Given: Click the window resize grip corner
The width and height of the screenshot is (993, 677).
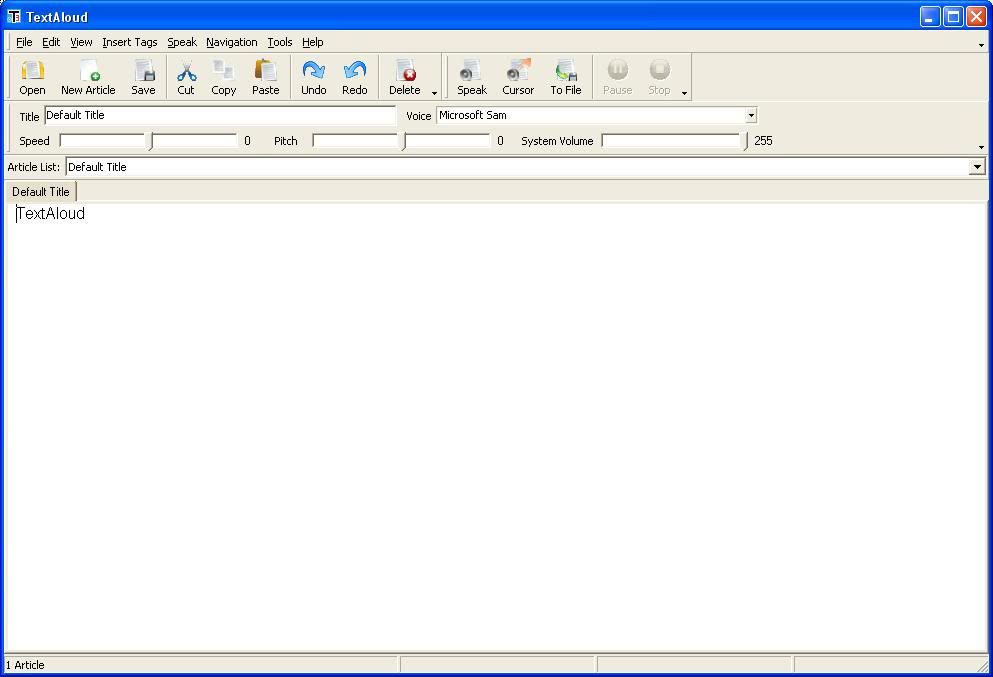Looking at the screenshot, I should click(982, 666).
